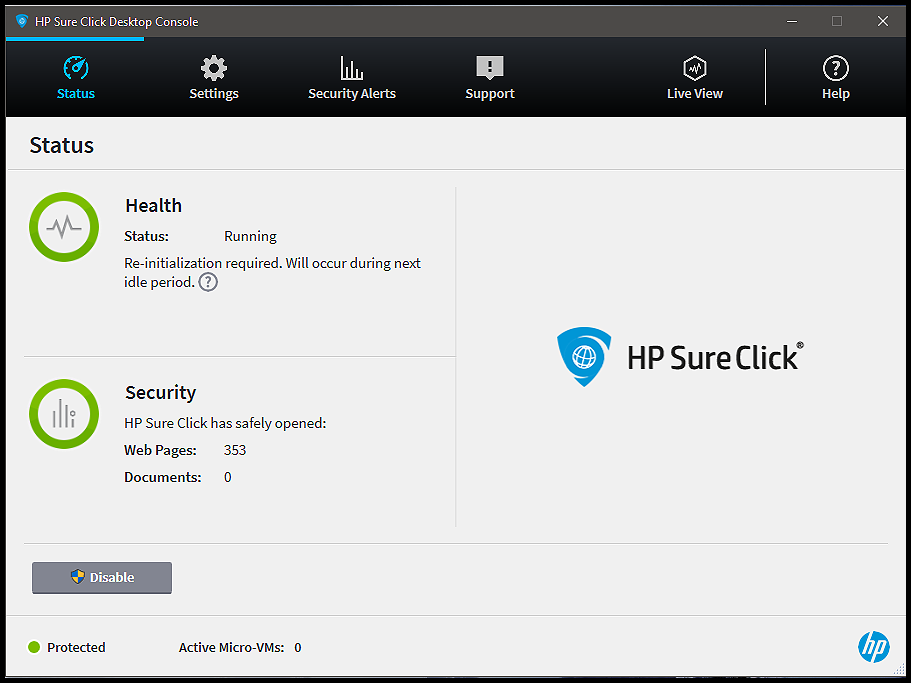The image size is (911, 683).
Task: Select Support from the navigation bar
Action: tap(489, 93)
